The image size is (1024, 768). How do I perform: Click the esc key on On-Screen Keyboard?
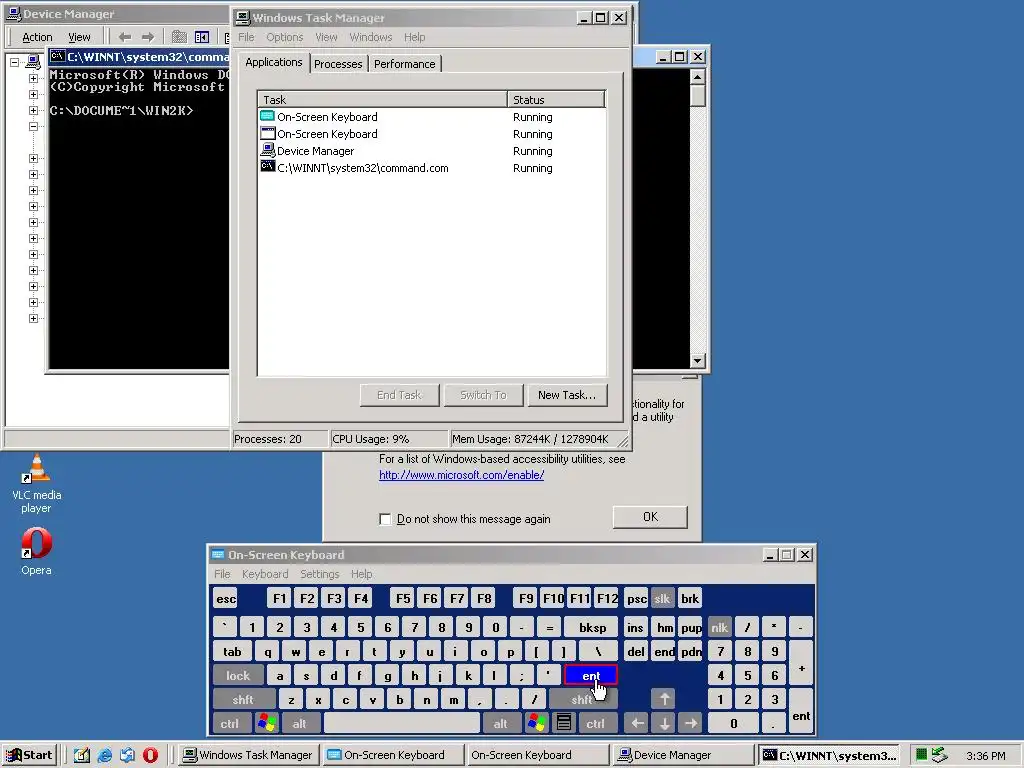pyautogui.click(x=226, y=598)
